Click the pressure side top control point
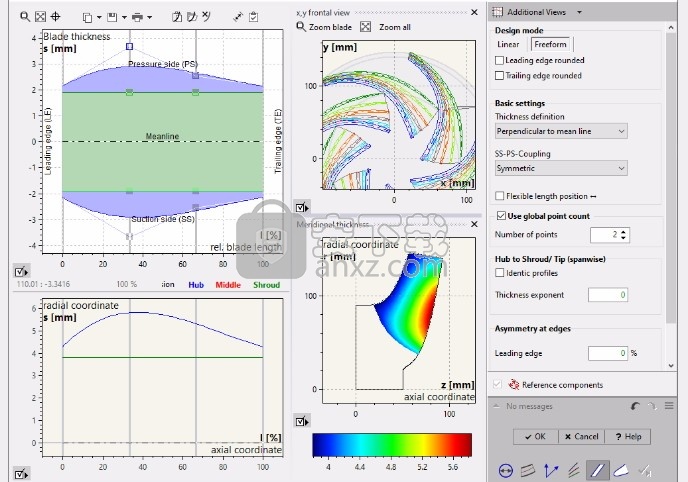Screen dimensions: 688x482 pos(129,46)
